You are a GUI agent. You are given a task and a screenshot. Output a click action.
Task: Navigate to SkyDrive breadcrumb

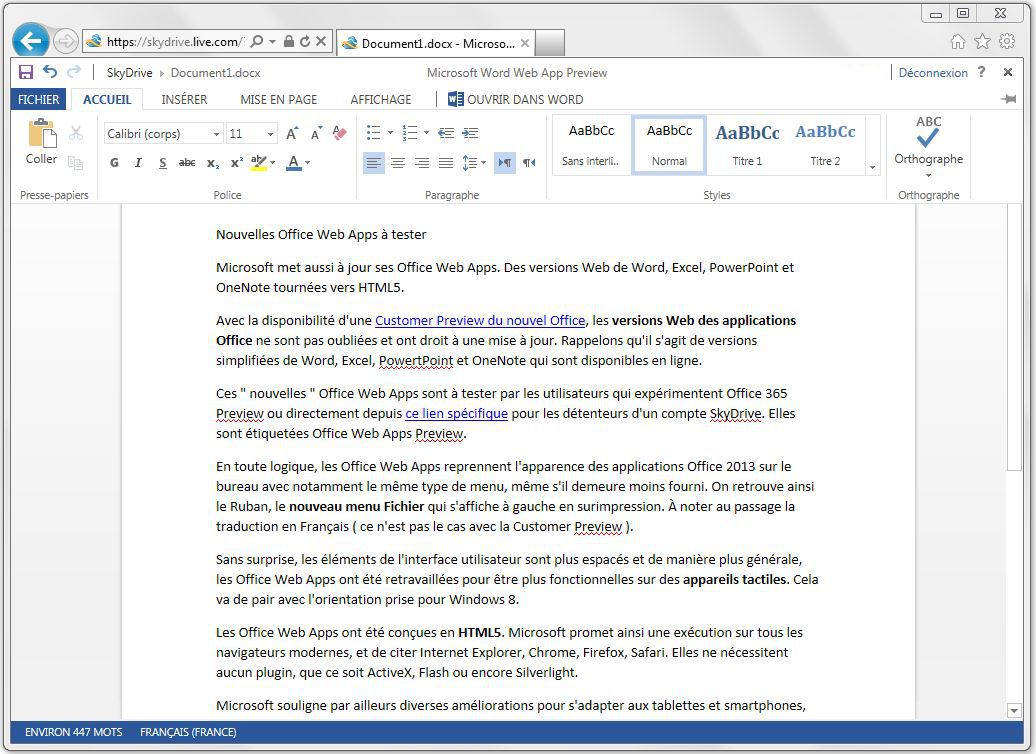[130, 73]
